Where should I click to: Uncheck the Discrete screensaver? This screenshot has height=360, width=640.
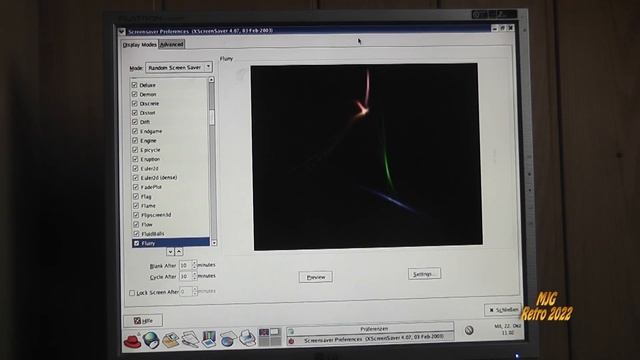134,103
